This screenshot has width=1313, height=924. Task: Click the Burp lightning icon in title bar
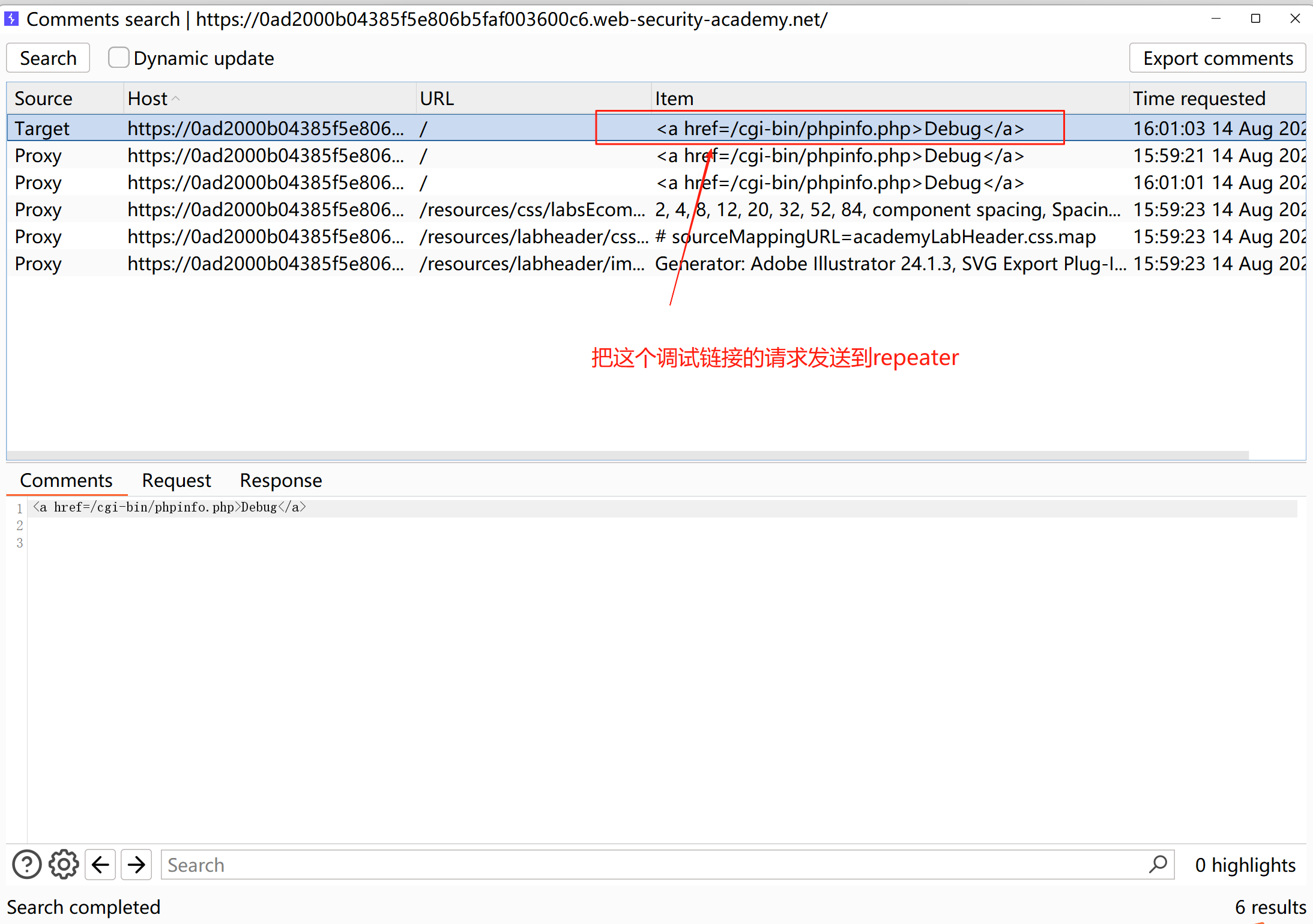point(11,19)
